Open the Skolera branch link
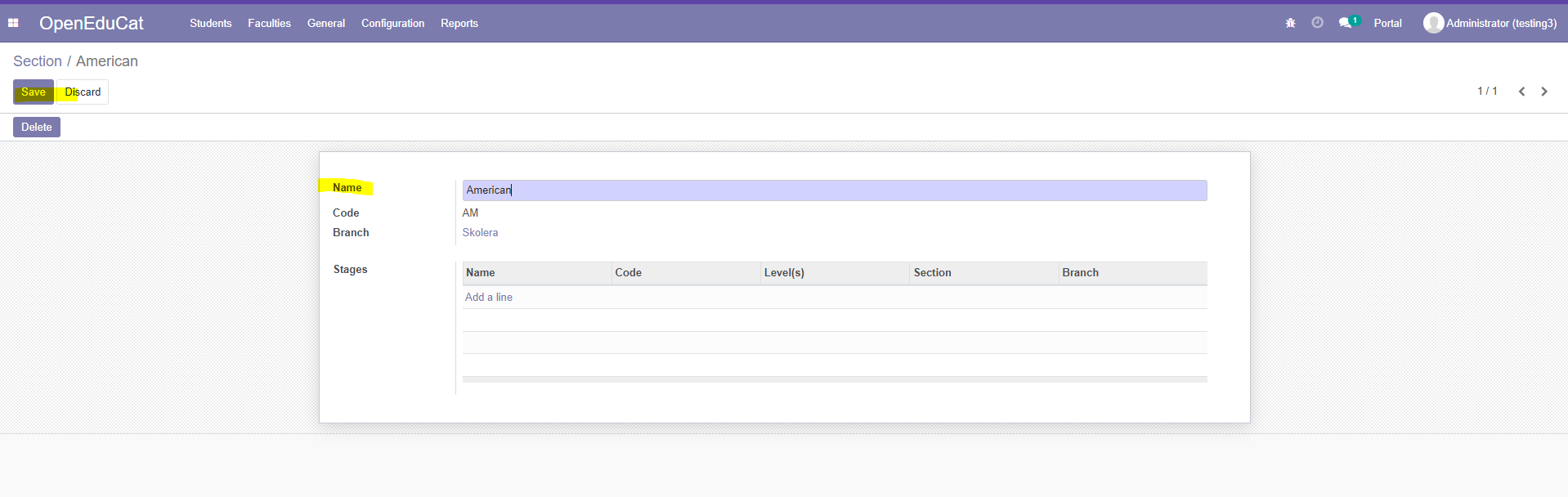 (480, 232)
